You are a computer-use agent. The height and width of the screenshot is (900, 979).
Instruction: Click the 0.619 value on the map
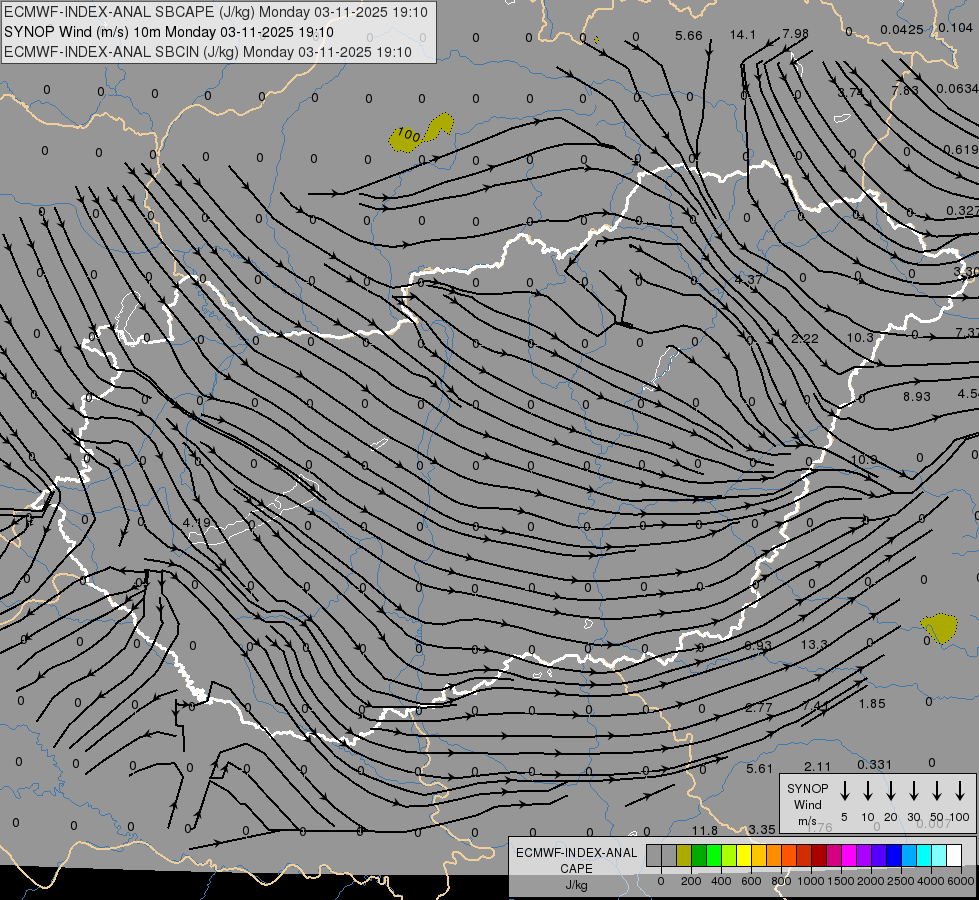(x=961, y=150)
